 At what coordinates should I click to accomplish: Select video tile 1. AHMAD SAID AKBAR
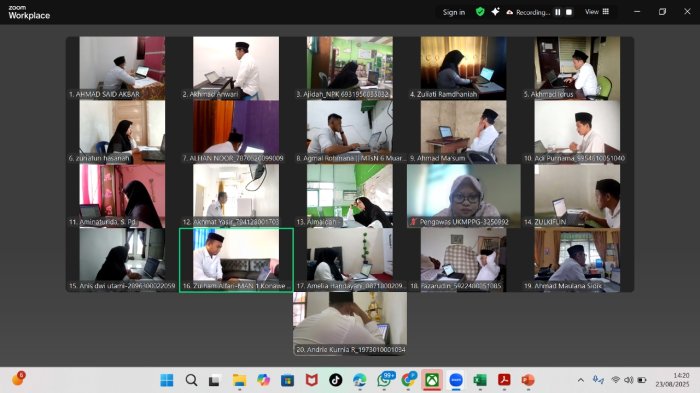coord(122,68)
